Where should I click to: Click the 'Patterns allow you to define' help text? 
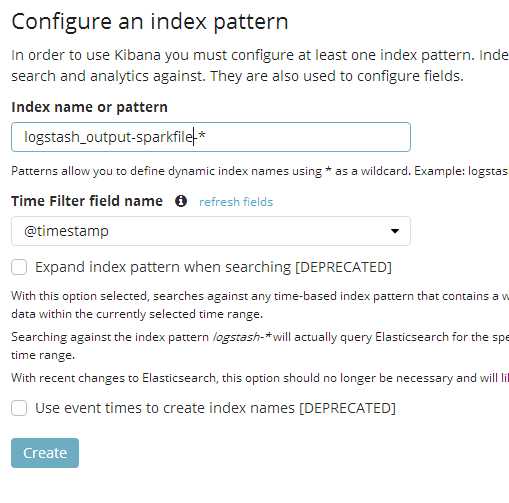tap(260, 171)
